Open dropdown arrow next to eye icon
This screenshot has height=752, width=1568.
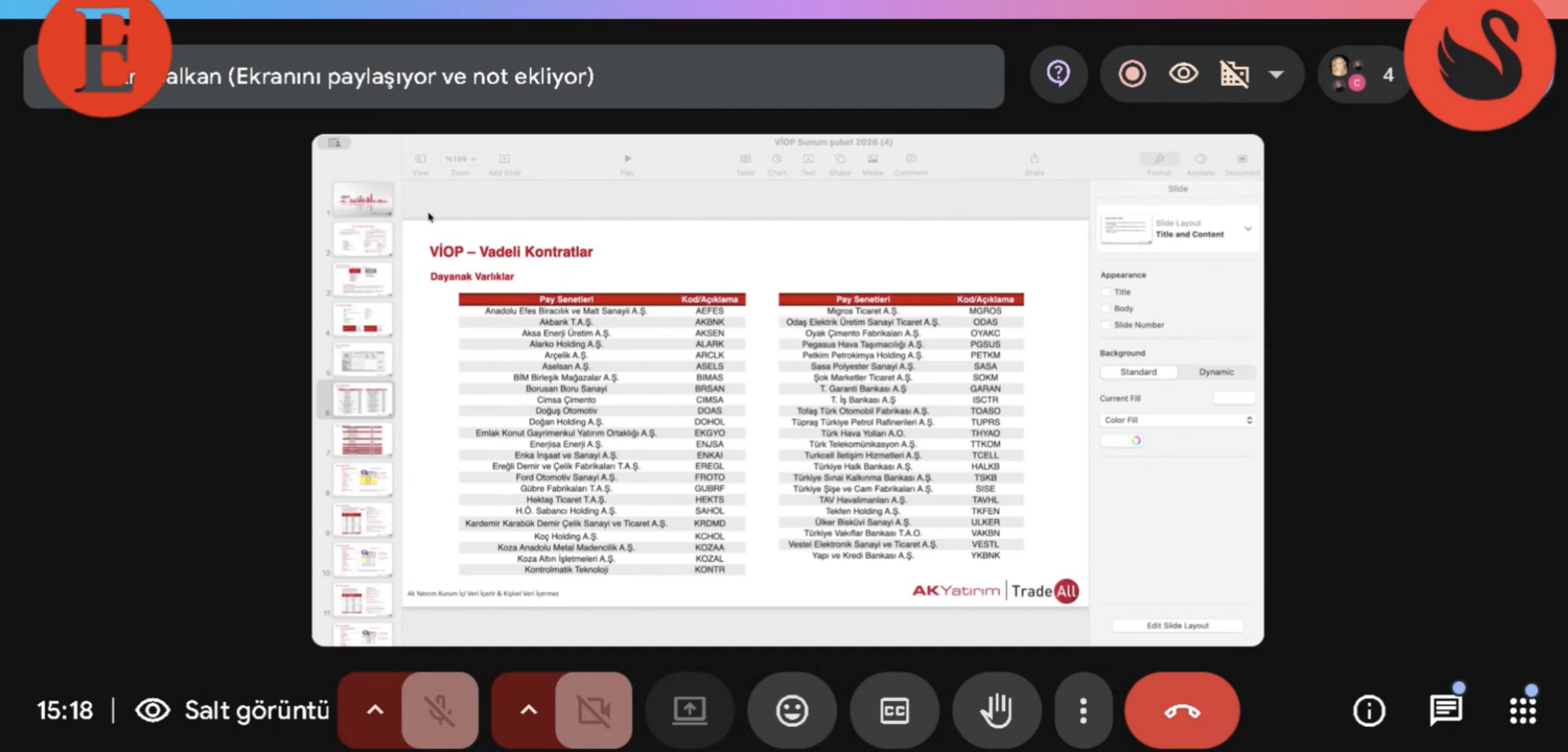click(x=1276, y=75)
